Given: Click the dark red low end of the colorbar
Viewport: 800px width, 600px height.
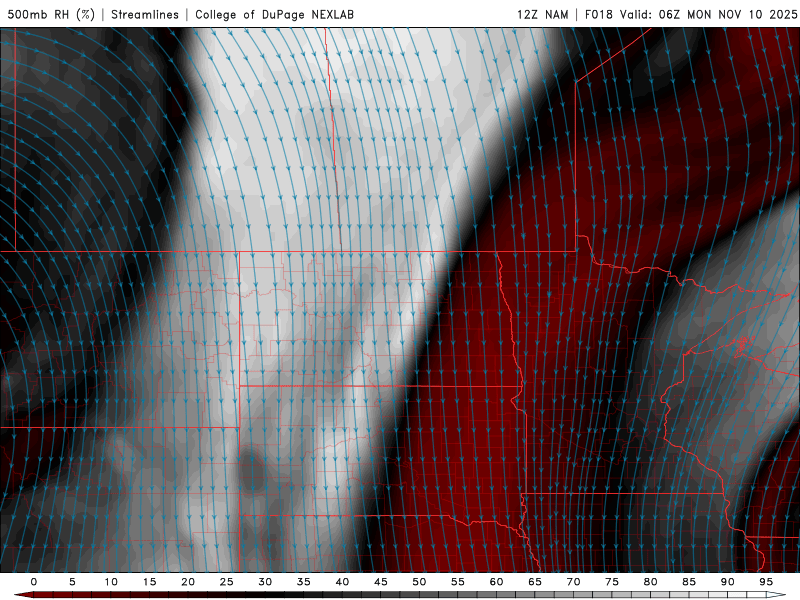Looking at the screenshot, I should tap(23, 595).
